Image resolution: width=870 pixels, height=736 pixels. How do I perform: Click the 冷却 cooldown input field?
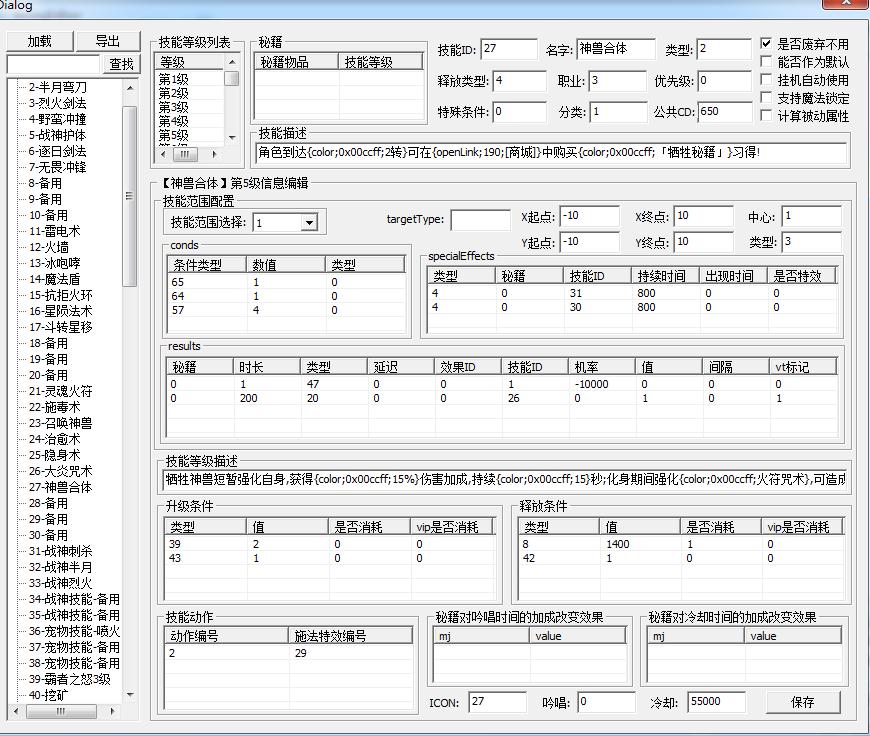coord(716,702)
